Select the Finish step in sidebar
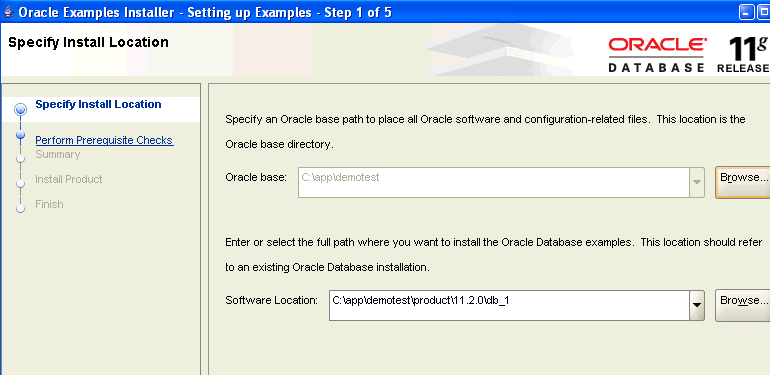The height and width of the screenshot is (375, 770). [x=49, y=204]
